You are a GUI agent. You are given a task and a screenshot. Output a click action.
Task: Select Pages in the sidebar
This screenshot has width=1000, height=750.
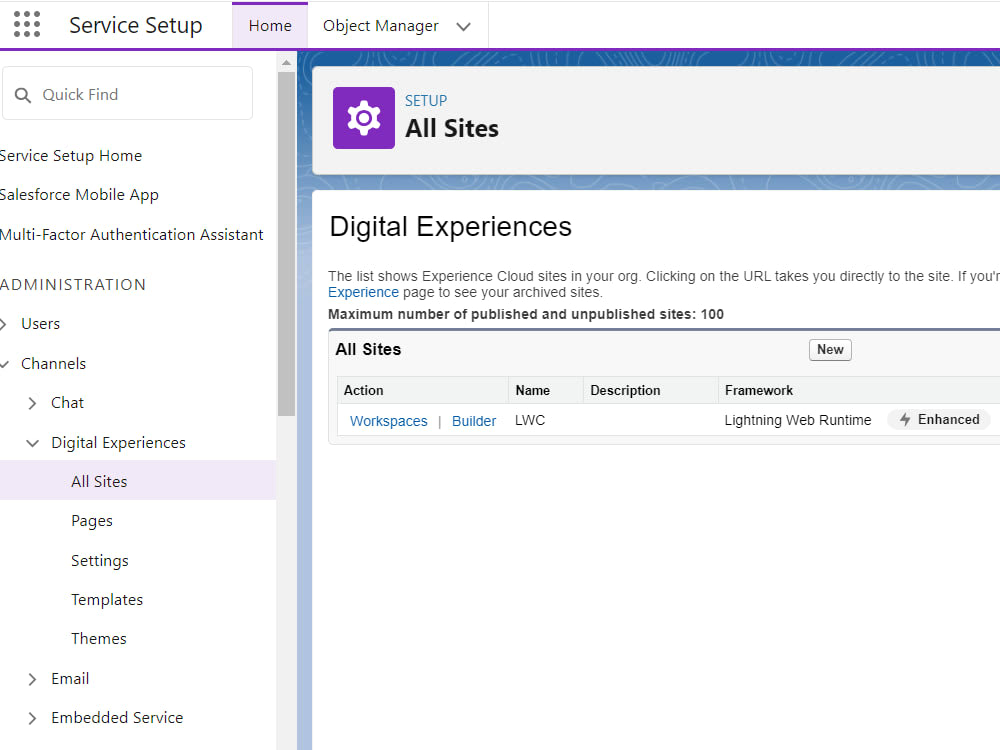click(x=92, y=521)
